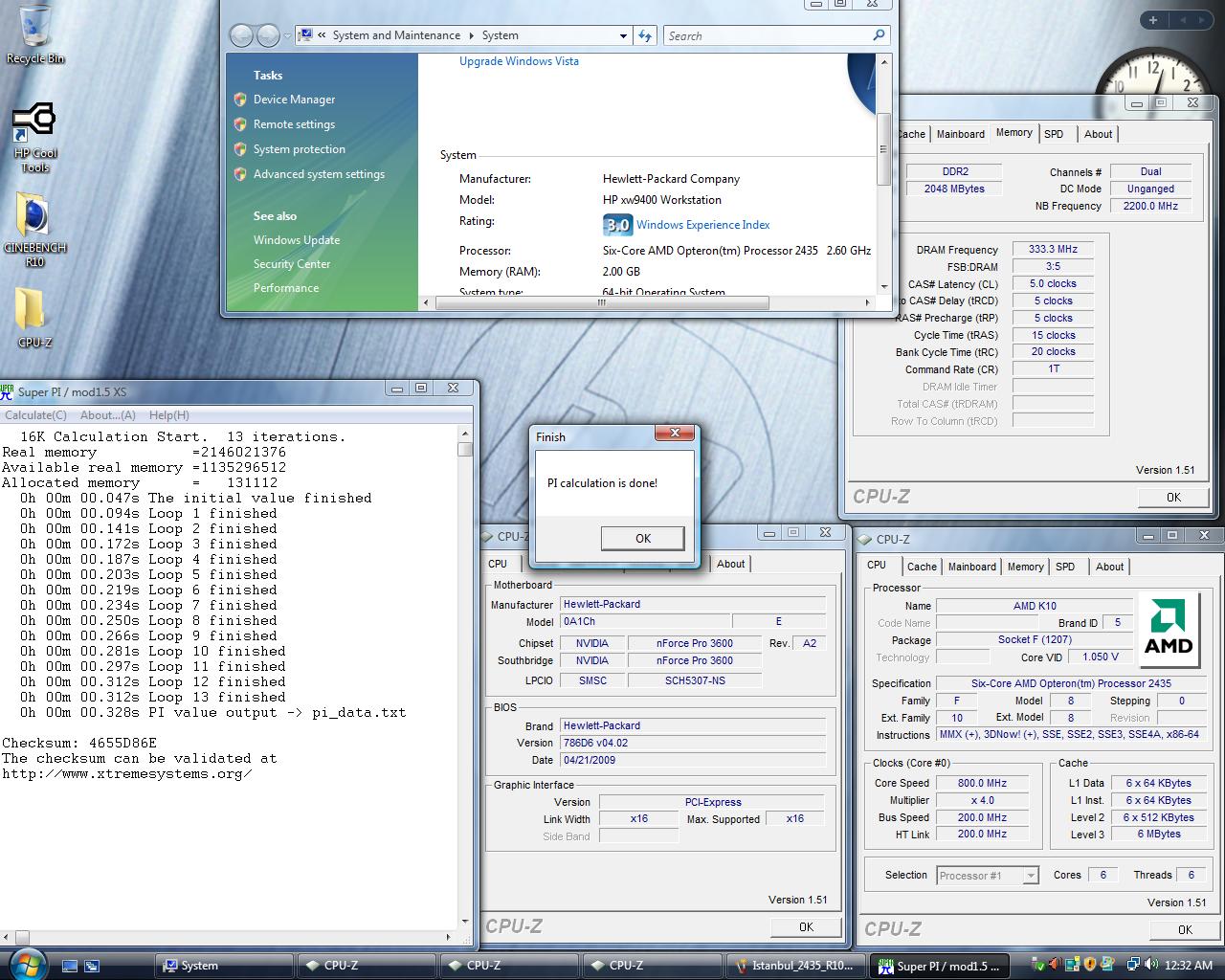Click OK in CPU-Z mainboard window

pos(806,926)
